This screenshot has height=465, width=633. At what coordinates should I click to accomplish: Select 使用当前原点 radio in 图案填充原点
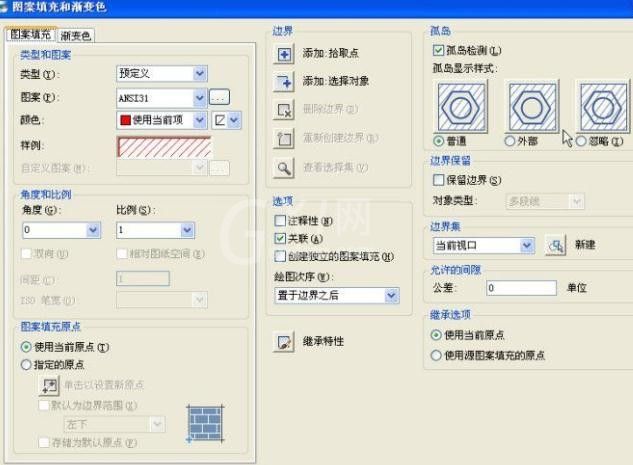26,347
